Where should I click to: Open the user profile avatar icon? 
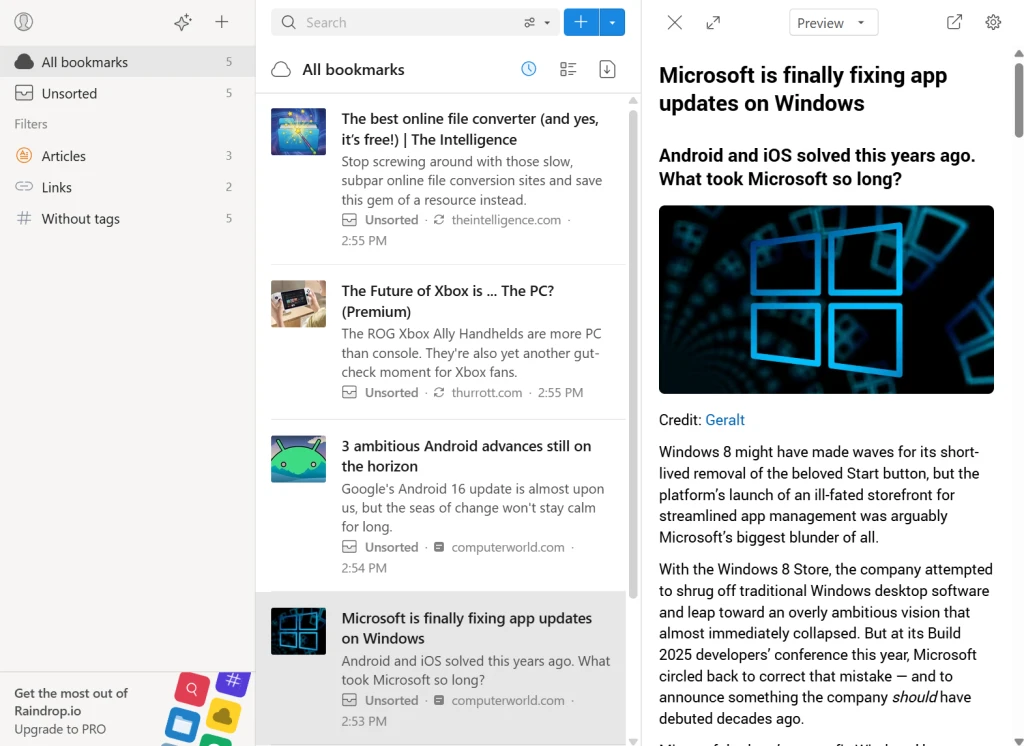click(x=24, y=22)
